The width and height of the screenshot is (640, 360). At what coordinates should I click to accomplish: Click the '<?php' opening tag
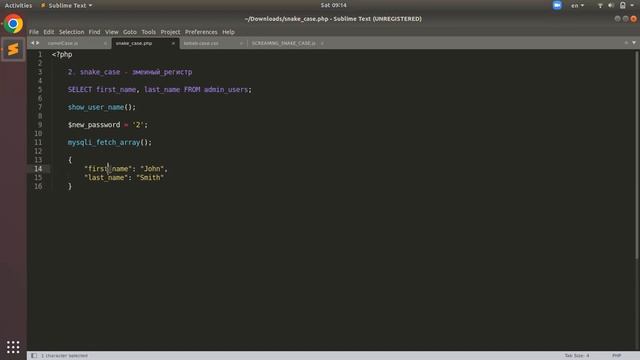[x=62, y=54]
